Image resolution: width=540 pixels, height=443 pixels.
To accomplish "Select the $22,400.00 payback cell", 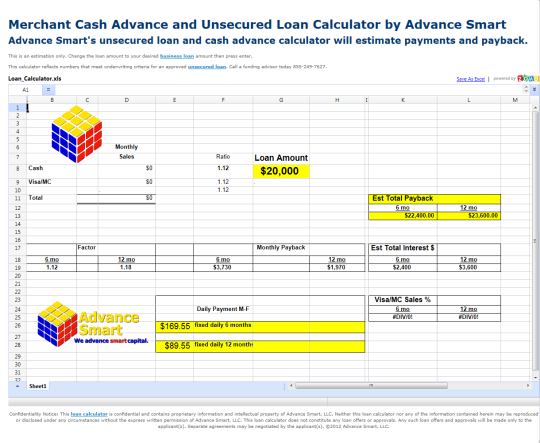I will coord(403,216).
